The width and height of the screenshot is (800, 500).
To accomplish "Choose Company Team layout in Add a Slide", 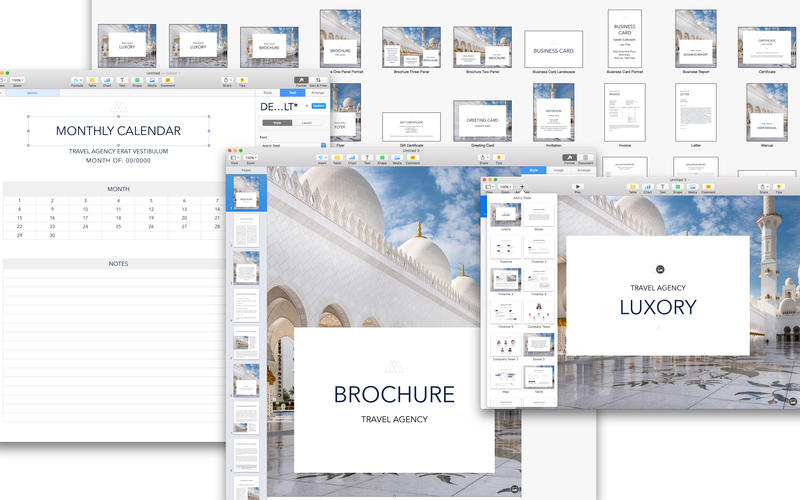I will [x=539, y=312].
